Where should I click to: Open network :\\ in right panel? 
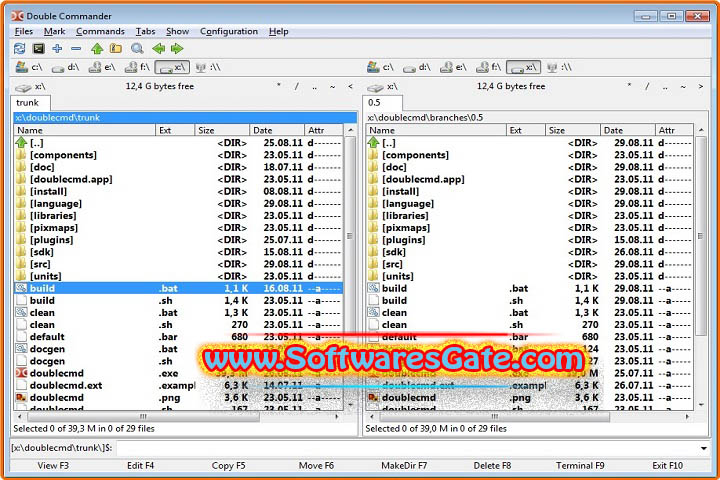pos(559,68)
